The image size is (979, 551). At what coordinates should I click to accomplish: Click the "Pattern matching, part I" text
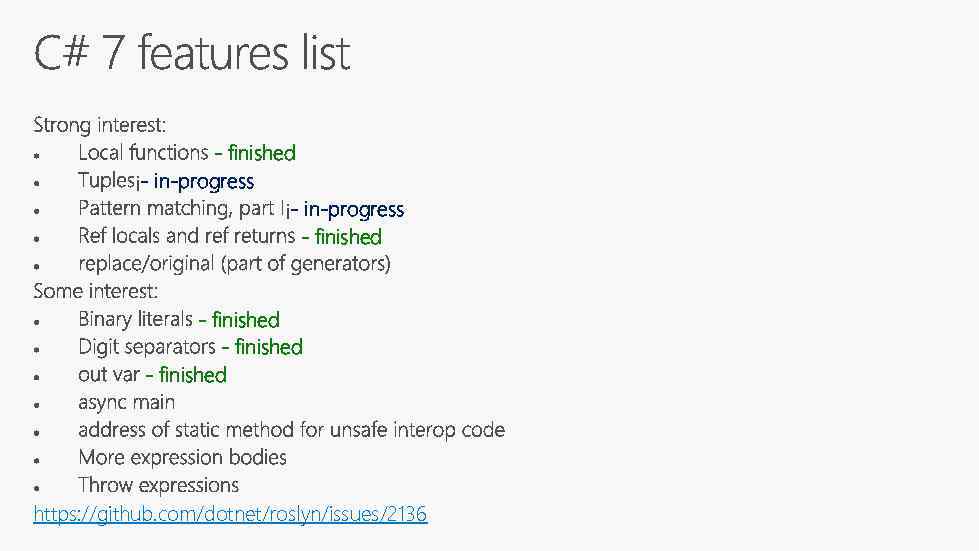[181, 208]
